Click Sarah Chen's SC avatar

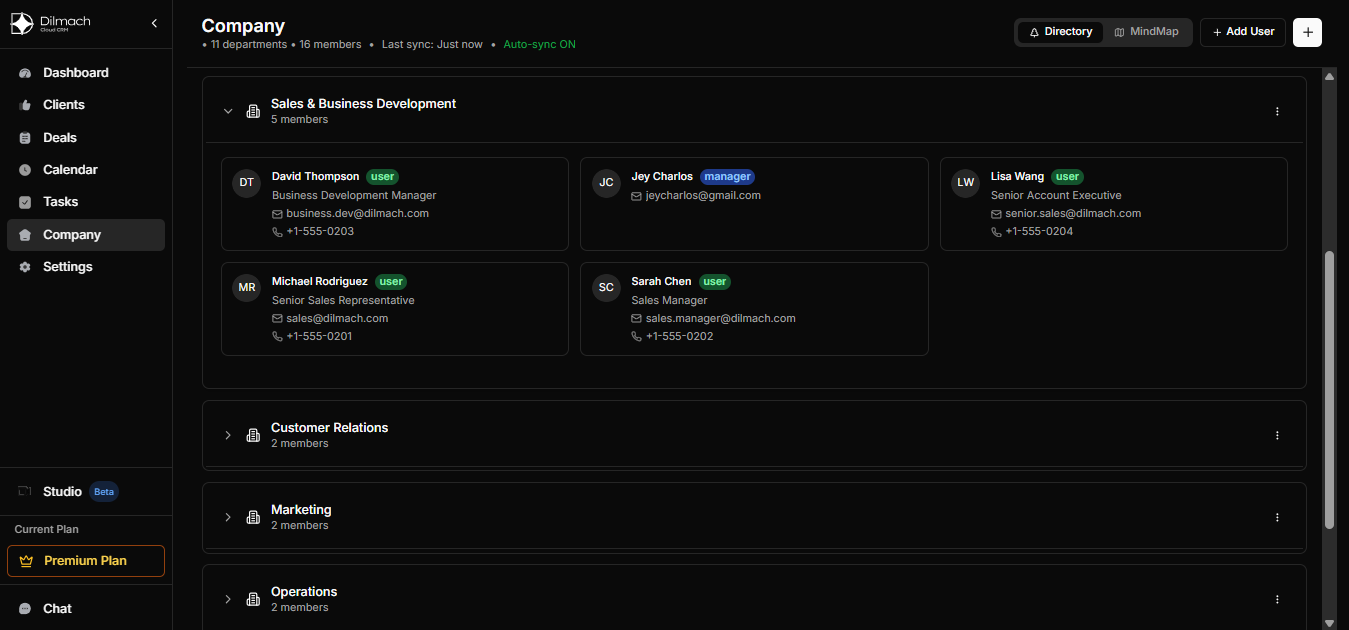606,288
